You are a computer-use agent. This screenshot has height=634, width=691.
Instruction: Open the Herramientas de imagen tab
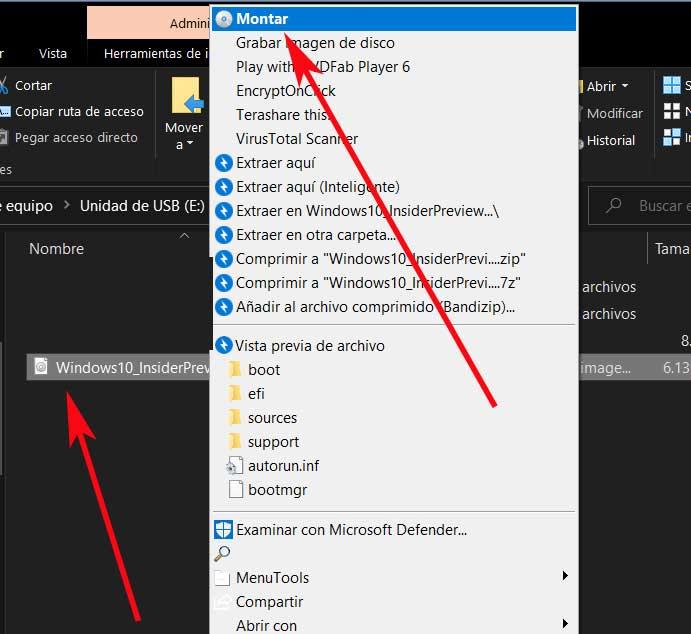coord(156,54)
